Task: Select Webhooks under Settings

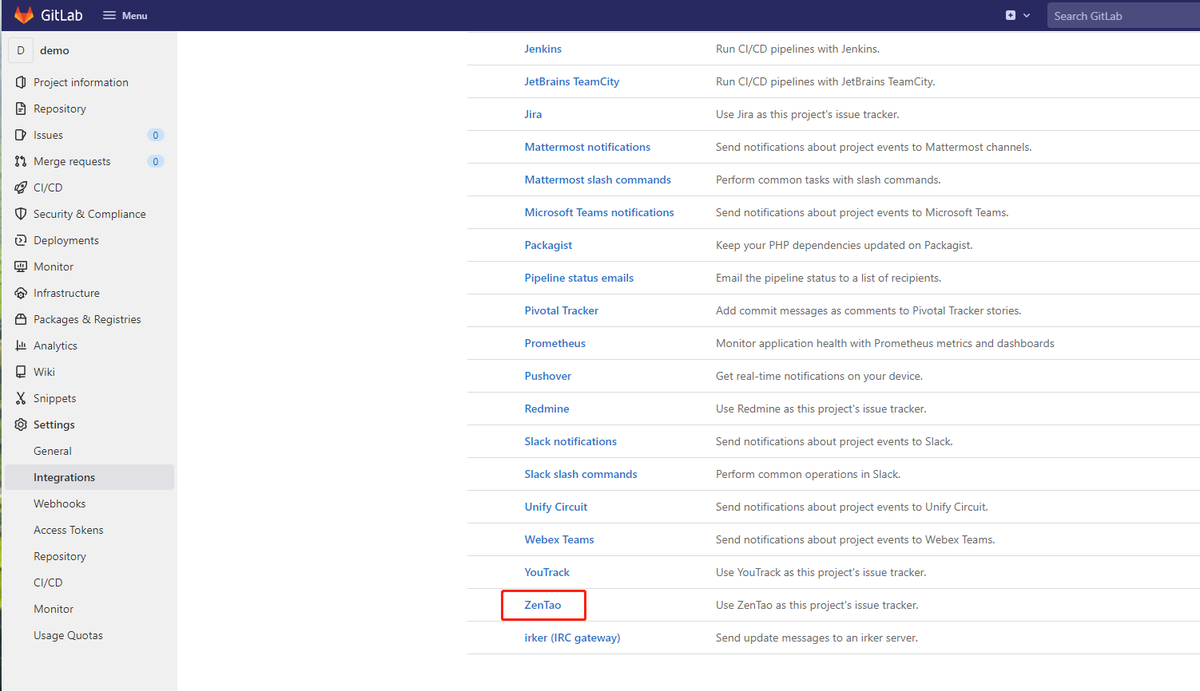Action: [59, 504]
